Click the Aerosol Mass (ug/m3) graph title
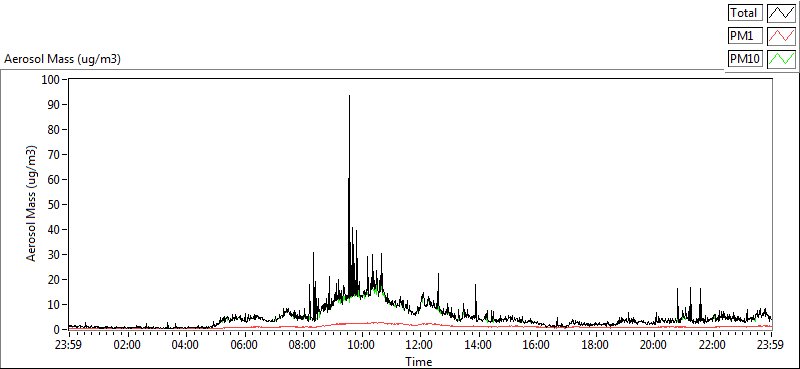This screenshot has width=800, height=369. 62,59
